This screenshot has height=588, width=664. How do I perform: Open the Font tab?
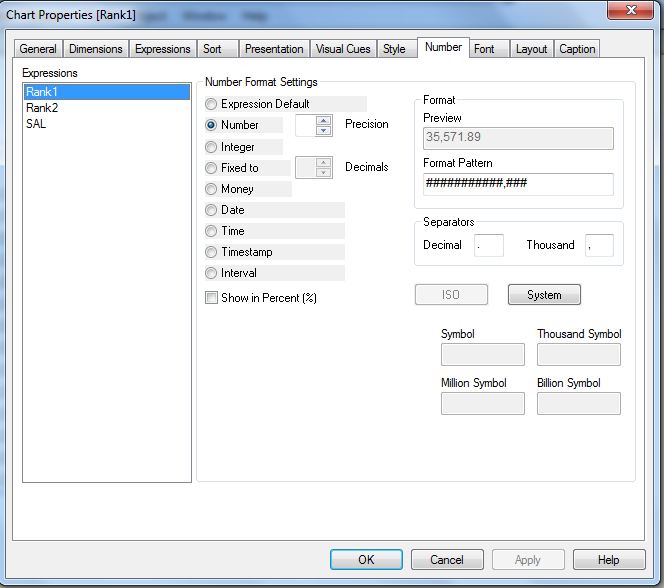tap(489, 49)
